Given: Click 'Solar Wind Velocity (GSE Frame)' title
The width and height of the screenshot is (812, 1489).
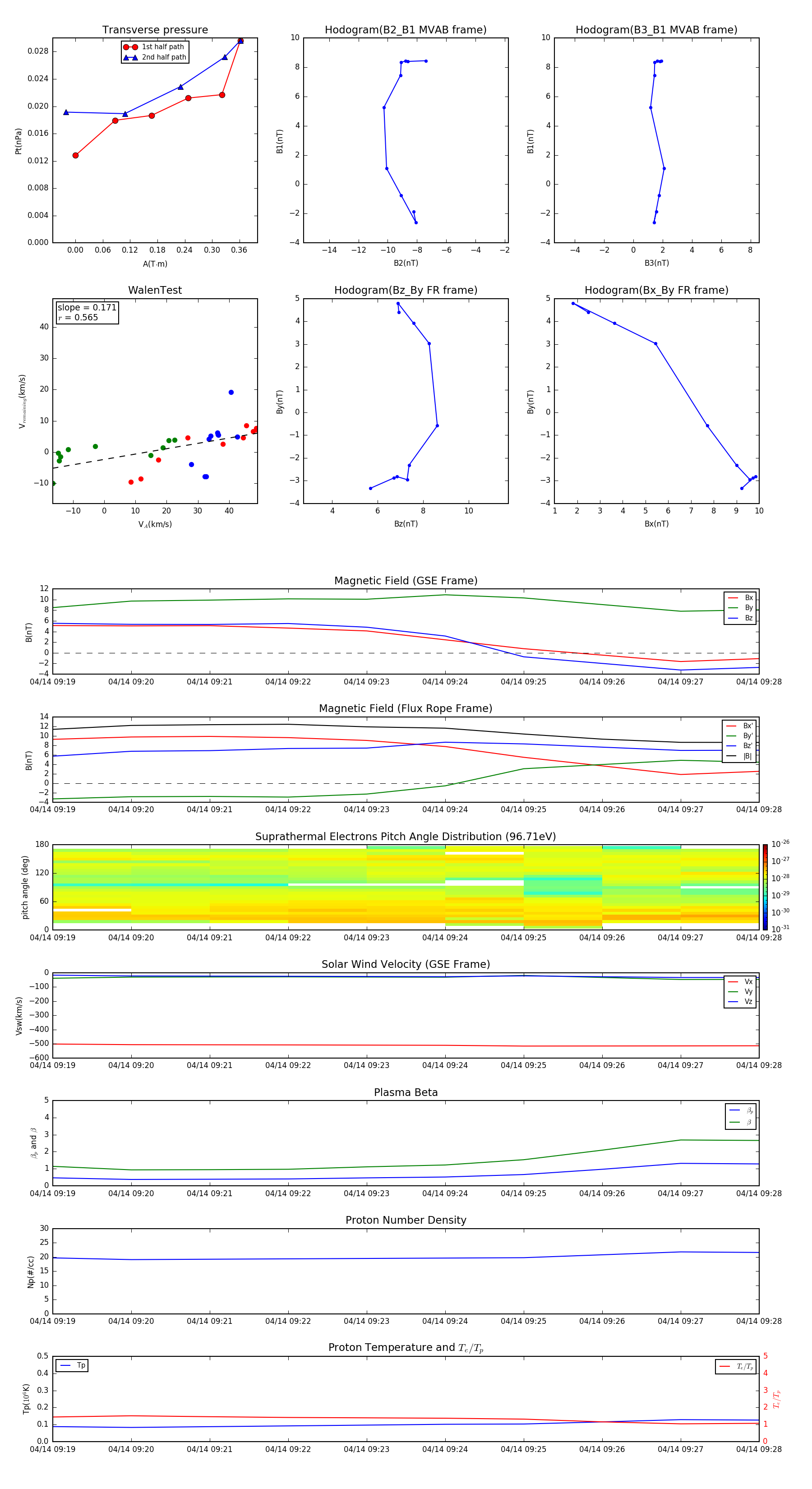Looking at the screenshot, I should 406,964.
